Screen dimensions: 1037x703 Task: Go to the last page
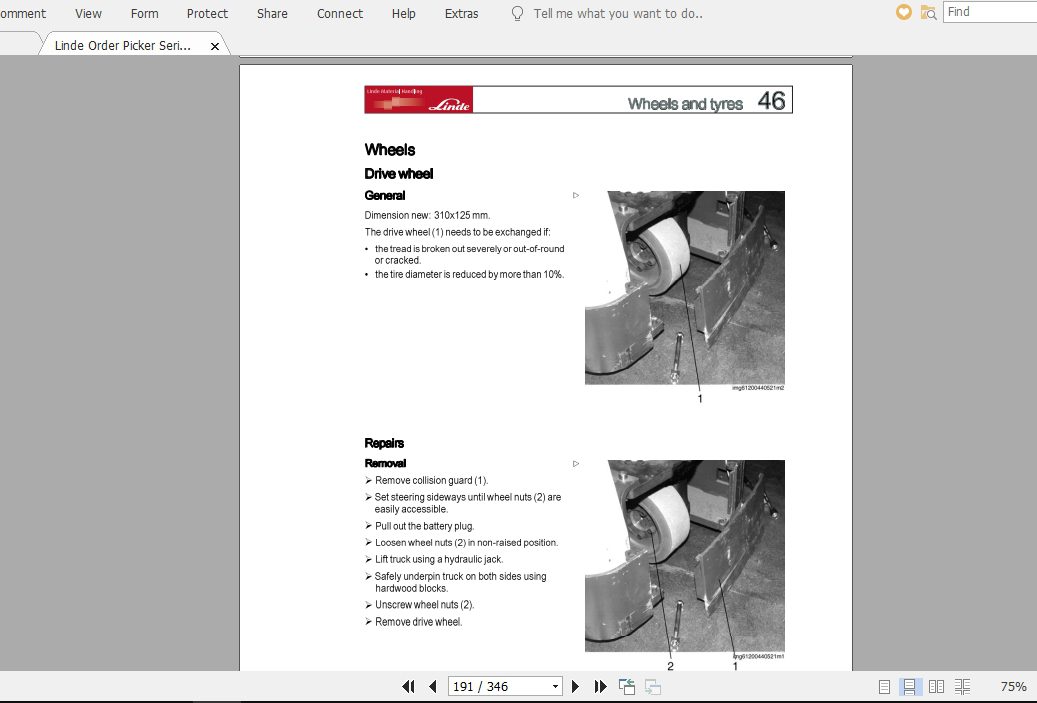pos(600,686)
